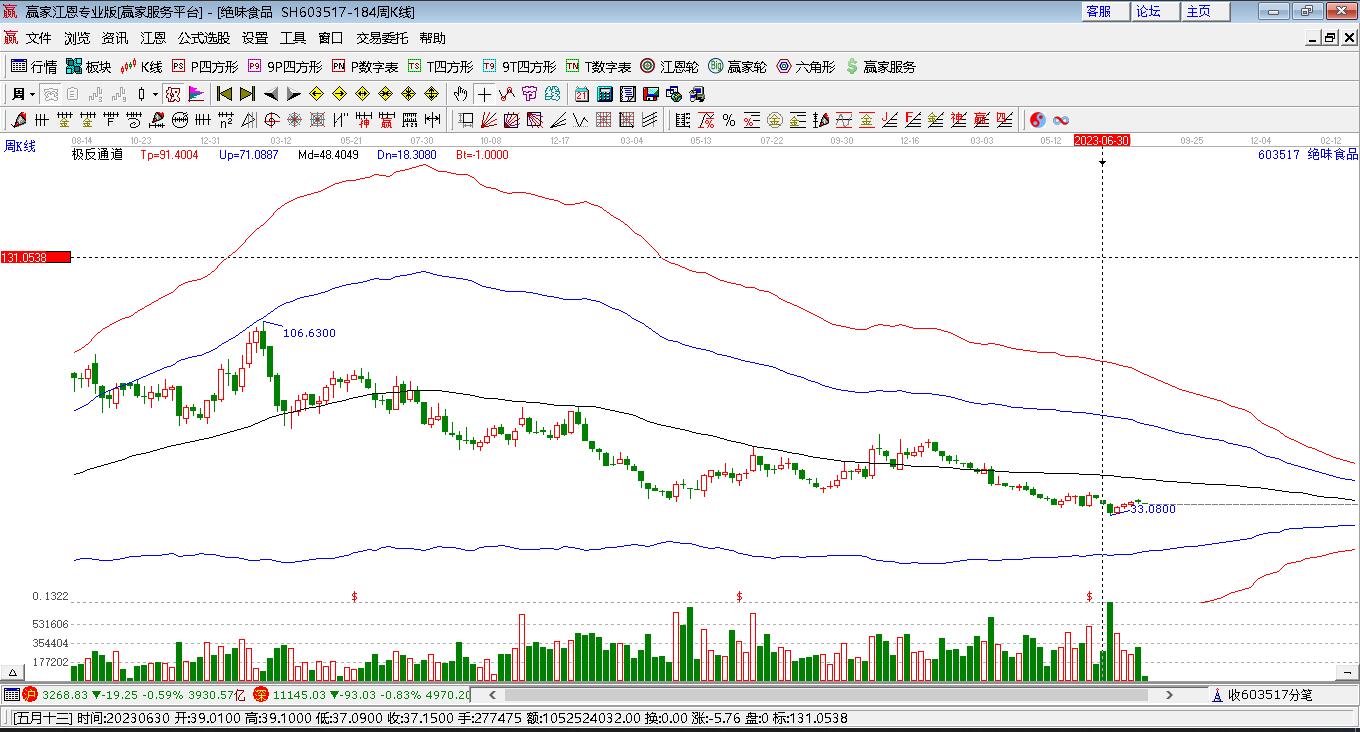Open the 交易委托 menu
Viewport: 1360px width, 732px height.
coord(382,38)
